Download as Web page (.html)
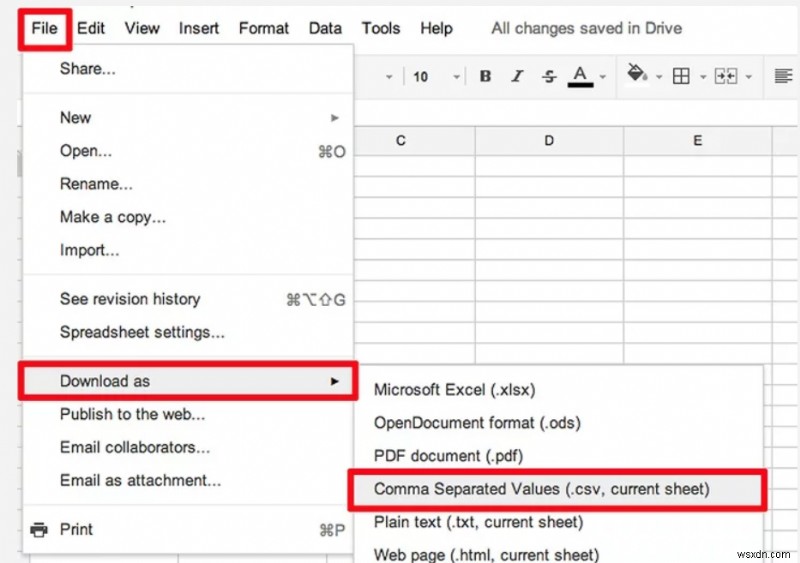Screen dimensions: 800x563 point(559,553)
